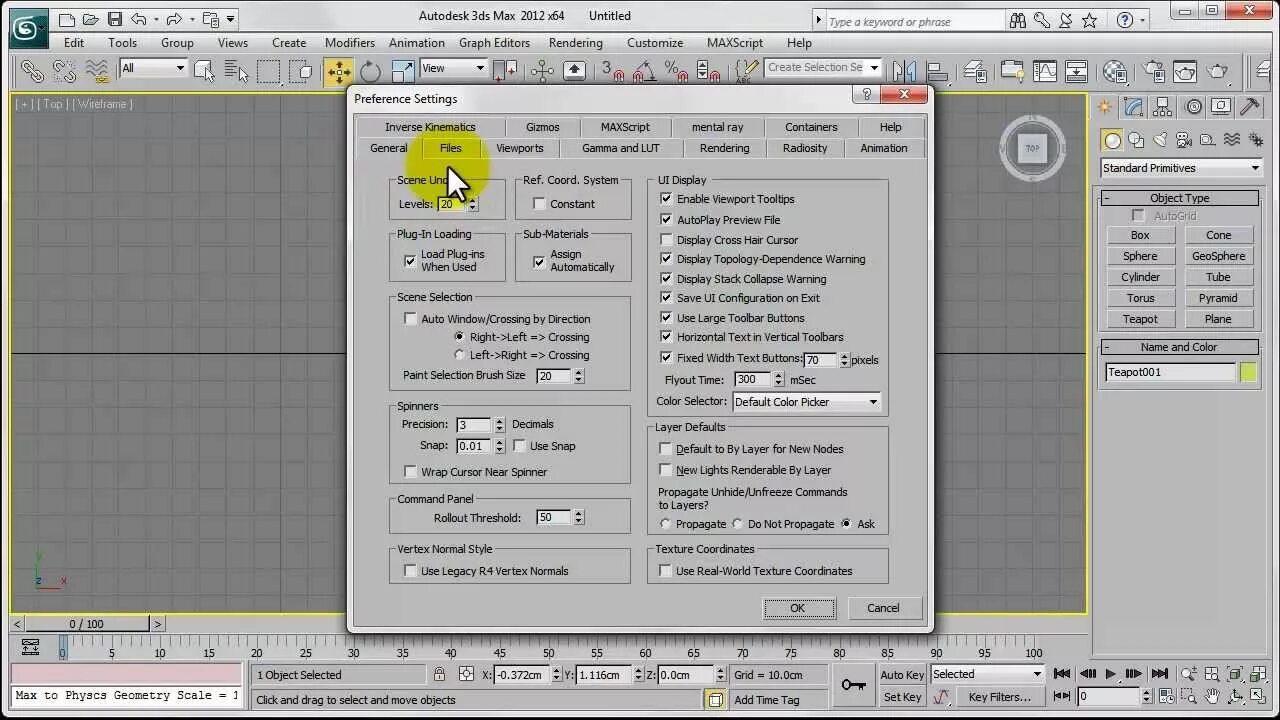Open the Modify panel tab icon

(x=1134, y=107)
